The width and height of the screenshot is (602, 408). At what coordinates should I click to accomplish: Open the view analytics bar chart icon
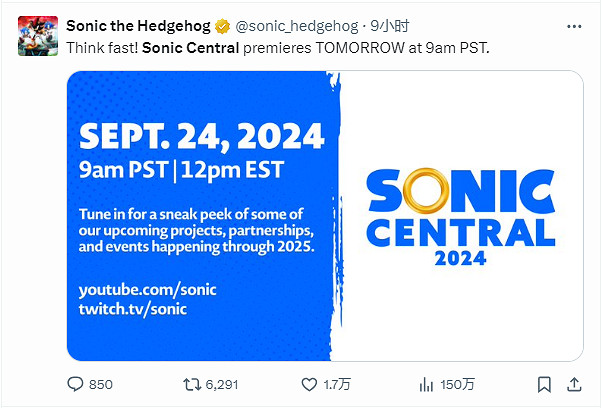(x=427, y=384)
